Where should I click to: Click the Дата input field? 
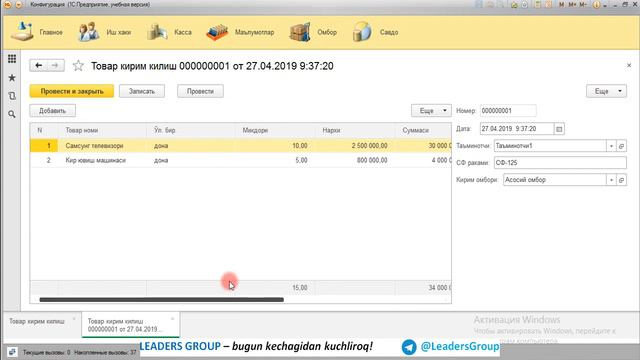tap(517, 129)
